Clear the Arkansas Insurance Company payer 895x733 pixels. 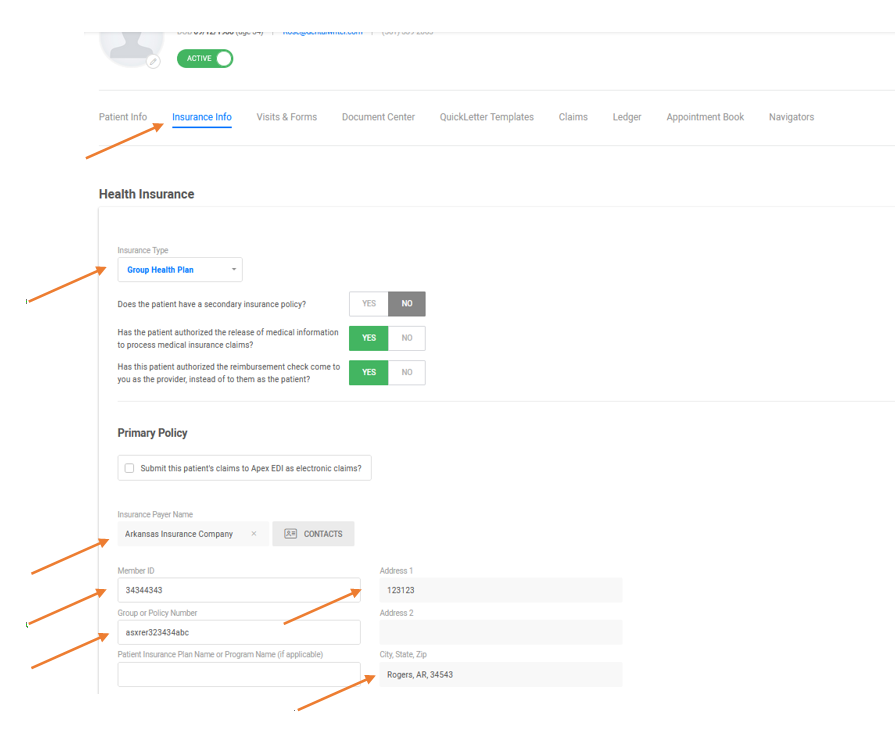click(x=254, y=534)
